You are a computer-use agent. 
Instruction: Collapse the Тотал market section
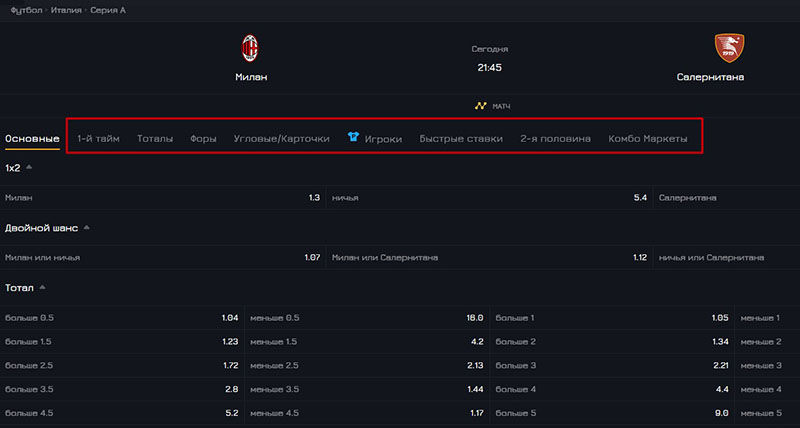43,288
